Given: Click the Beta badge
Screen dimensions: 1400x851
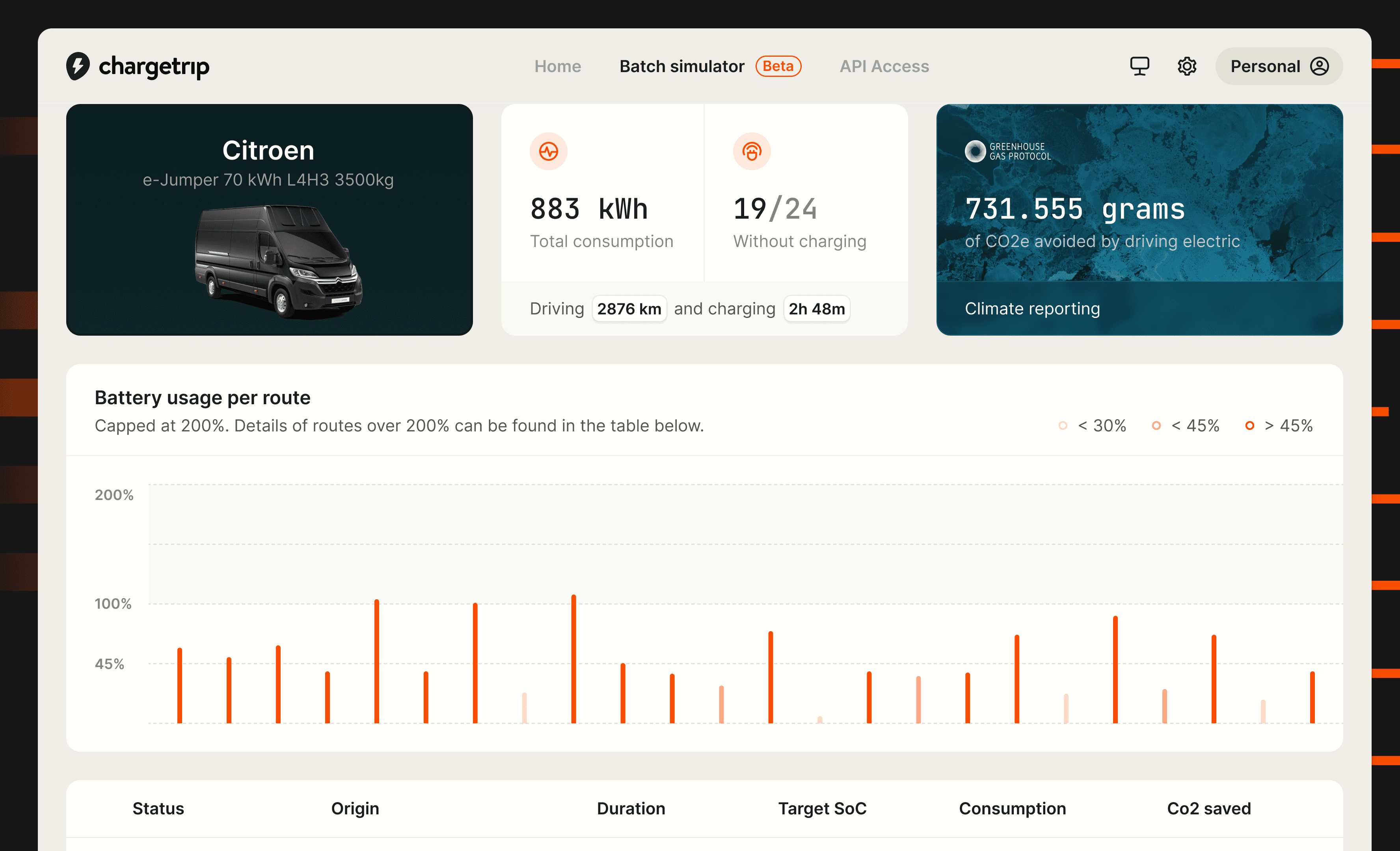Looking at the screenshot, I should (778, 66).
